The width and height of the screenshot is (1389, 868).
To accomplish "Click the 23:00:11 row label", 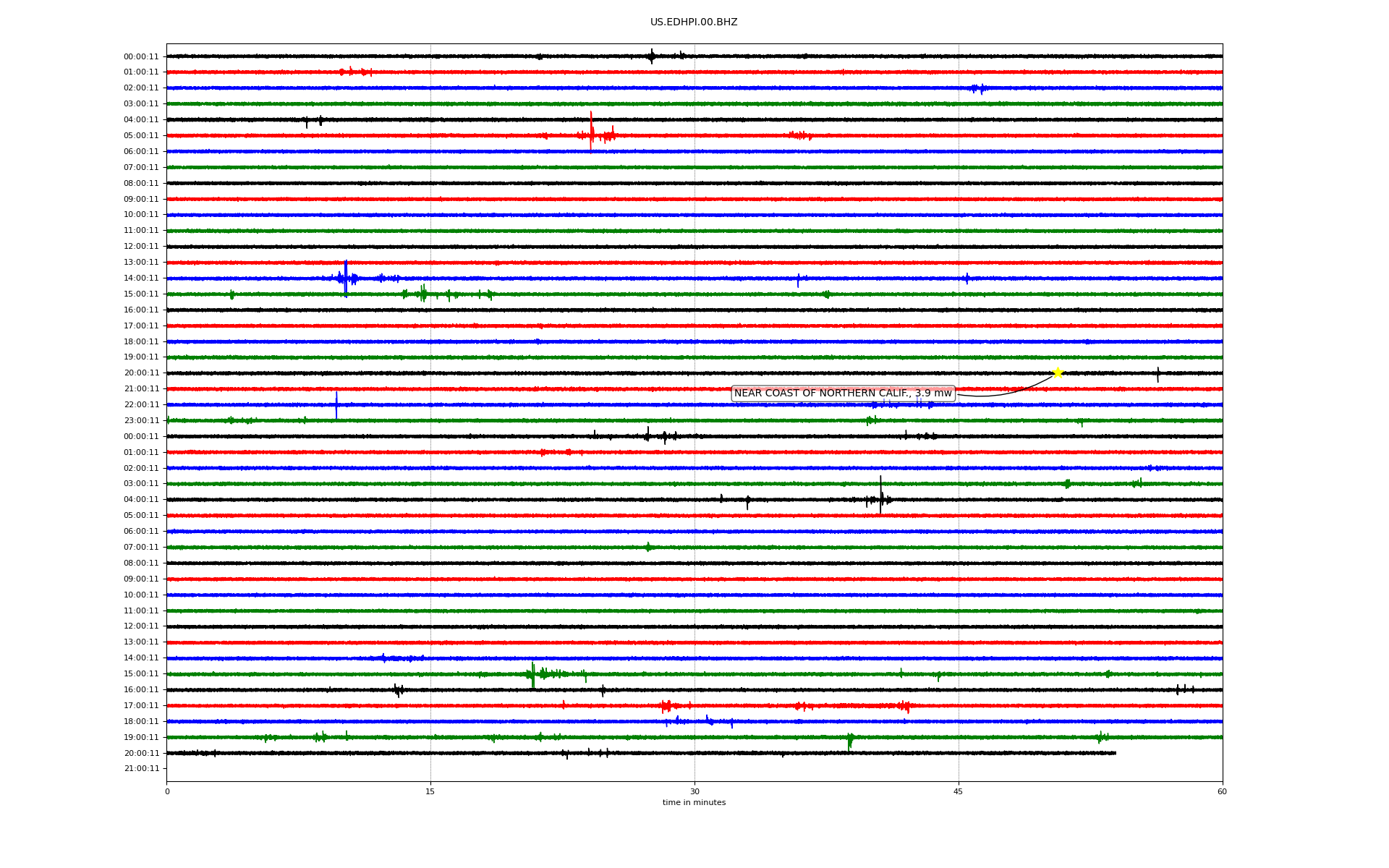I will click(141, 421).
